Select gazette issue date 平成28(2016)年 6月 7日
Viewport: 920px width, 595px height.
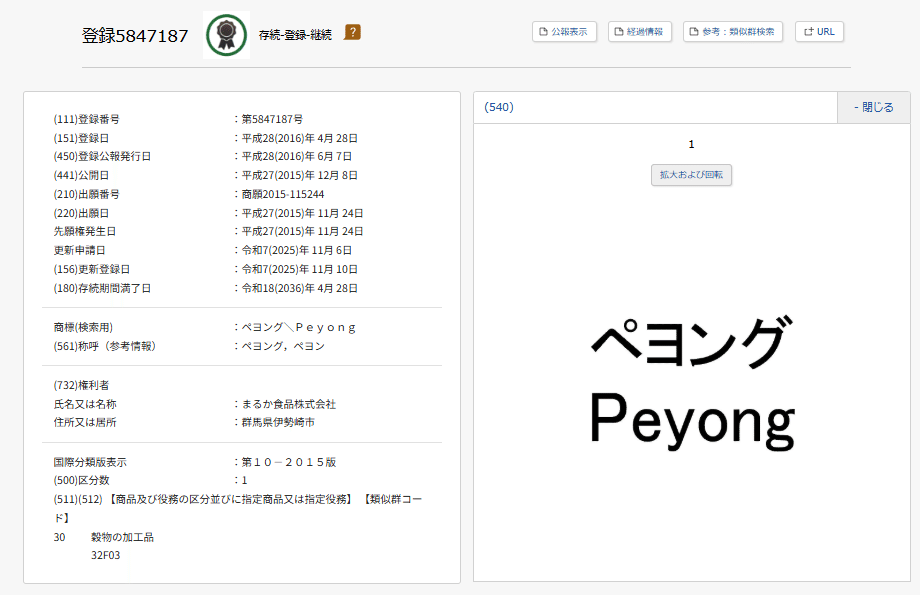pos(297,157)
